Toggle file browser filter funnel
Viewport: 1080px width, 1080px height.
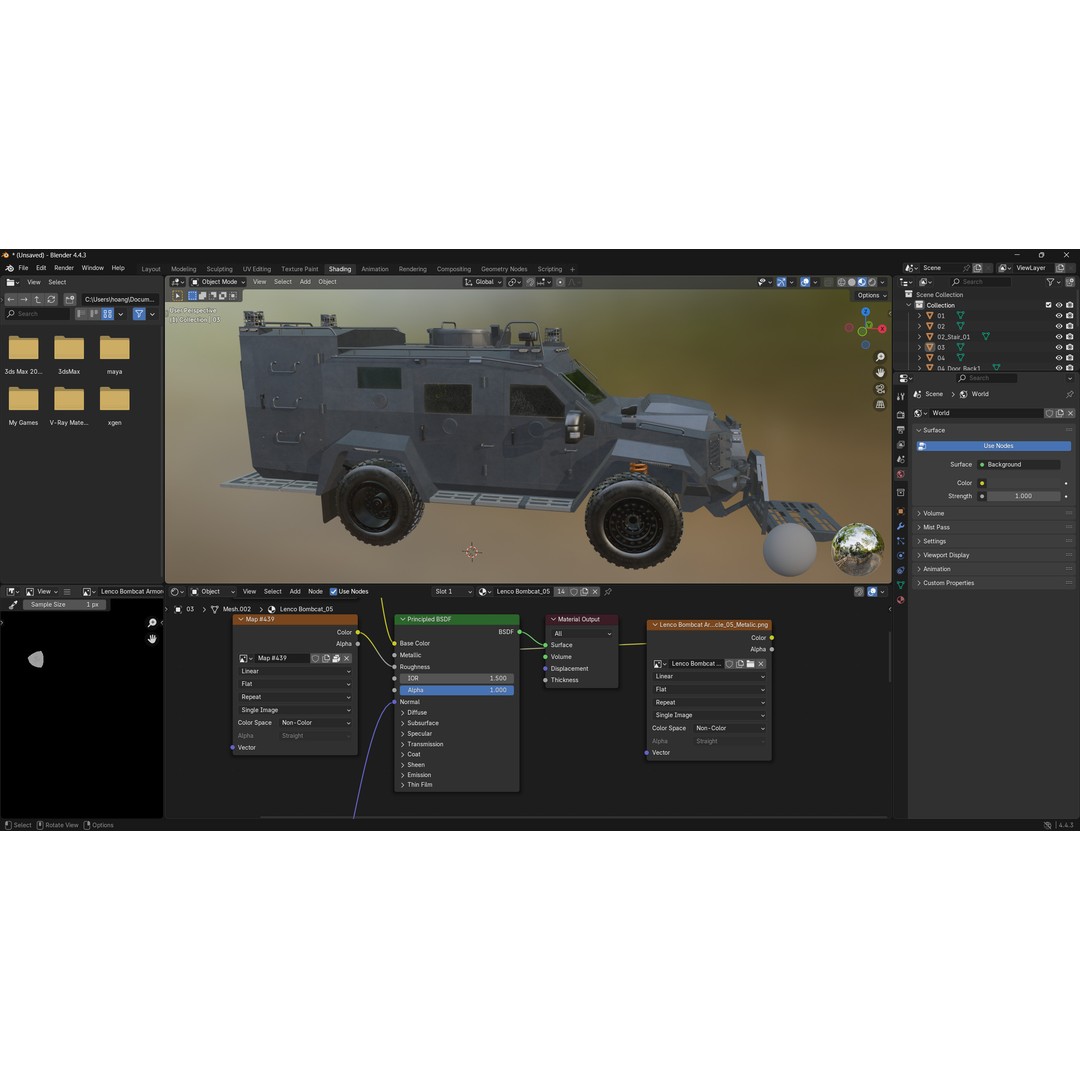139,314
